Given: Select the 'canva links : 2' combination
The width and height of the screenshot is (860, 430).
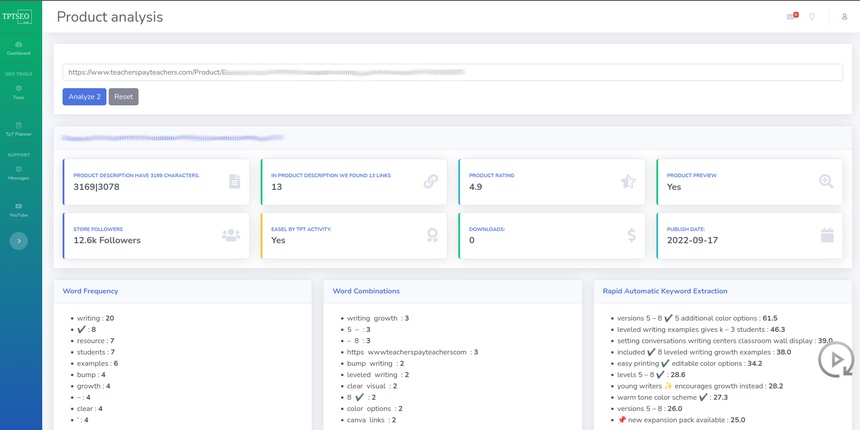Looking at the screenshot, I should coord(371,420).
